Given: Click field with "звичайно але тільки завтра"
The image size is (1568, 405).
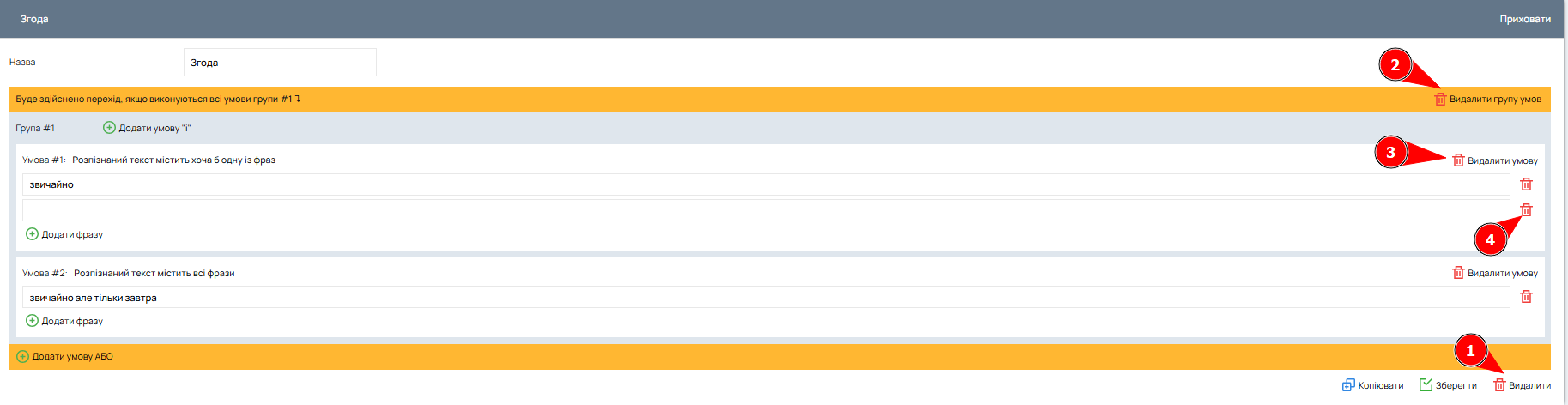Looking at the screenshot, I should tap(764, 298).
